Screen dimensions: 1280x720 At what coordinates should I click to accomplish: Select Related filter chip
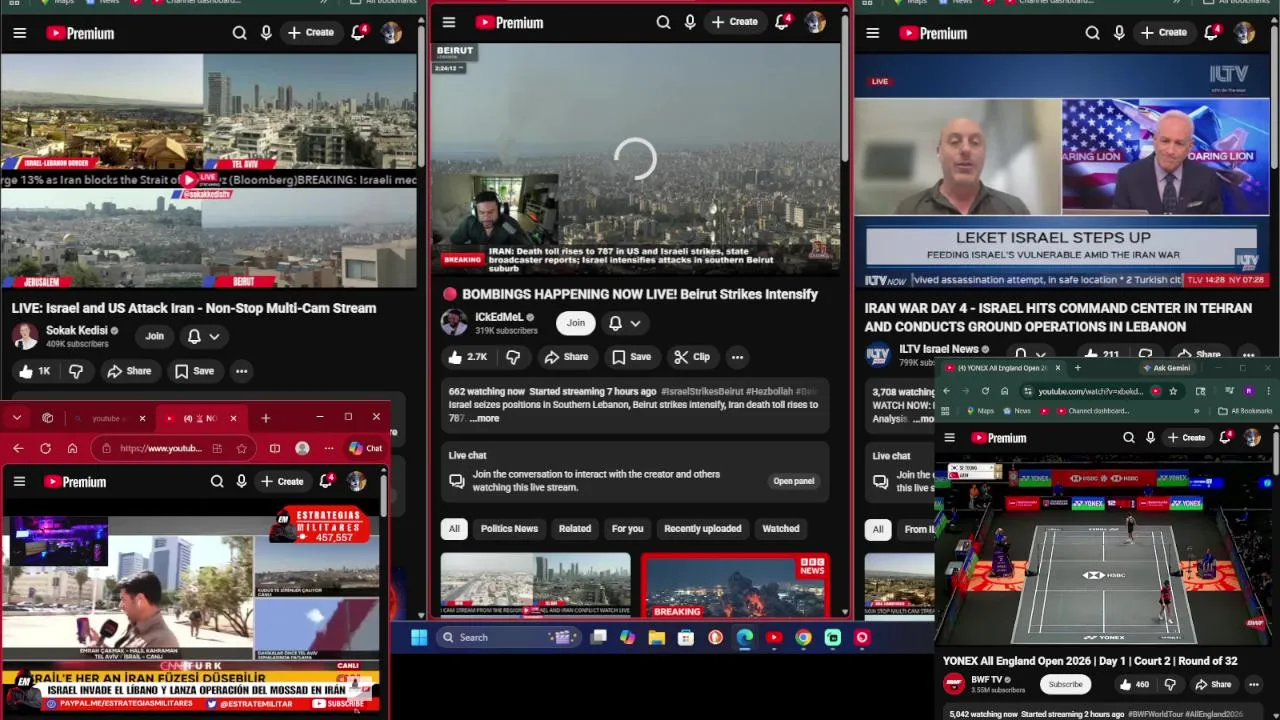coord(574,528)
